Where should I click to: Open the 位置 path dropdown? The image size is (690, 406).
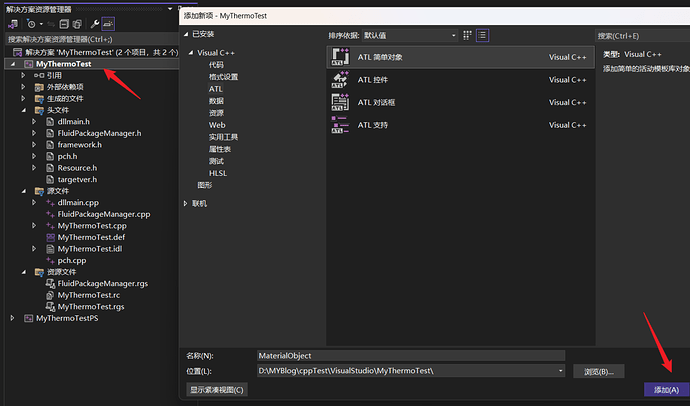[x=561, y=371]
